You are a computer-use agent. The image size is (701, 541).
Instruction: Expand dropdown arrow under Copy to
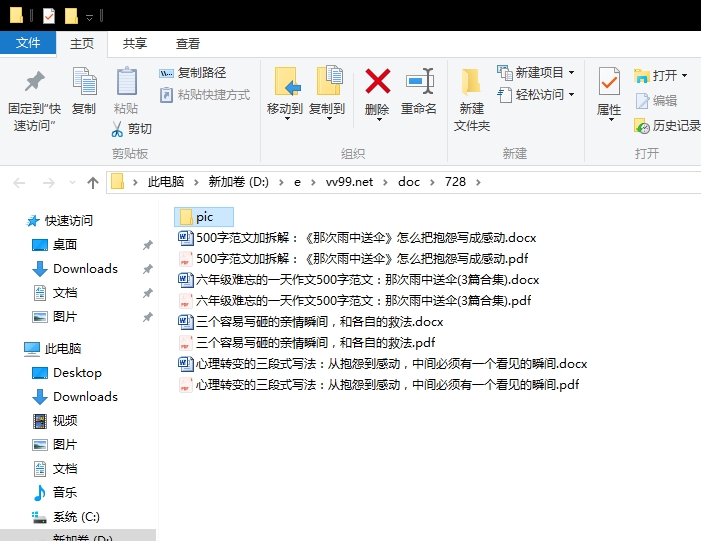coord(329,119)
